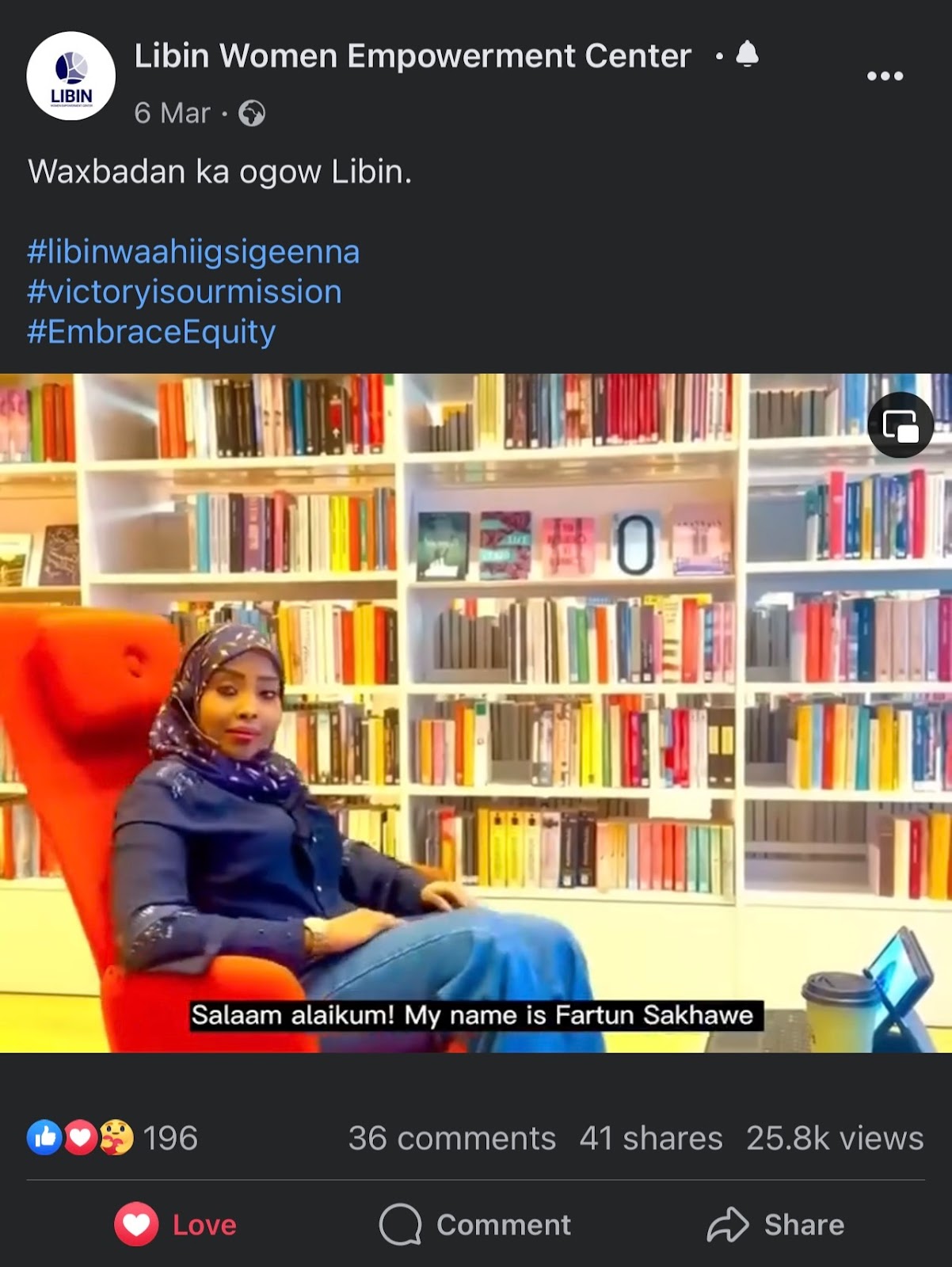Open the #EmbraceEquity hashtag
The width and height of the screenshot is (952, 1267).
pyautogui.click(x=151, y=331)
